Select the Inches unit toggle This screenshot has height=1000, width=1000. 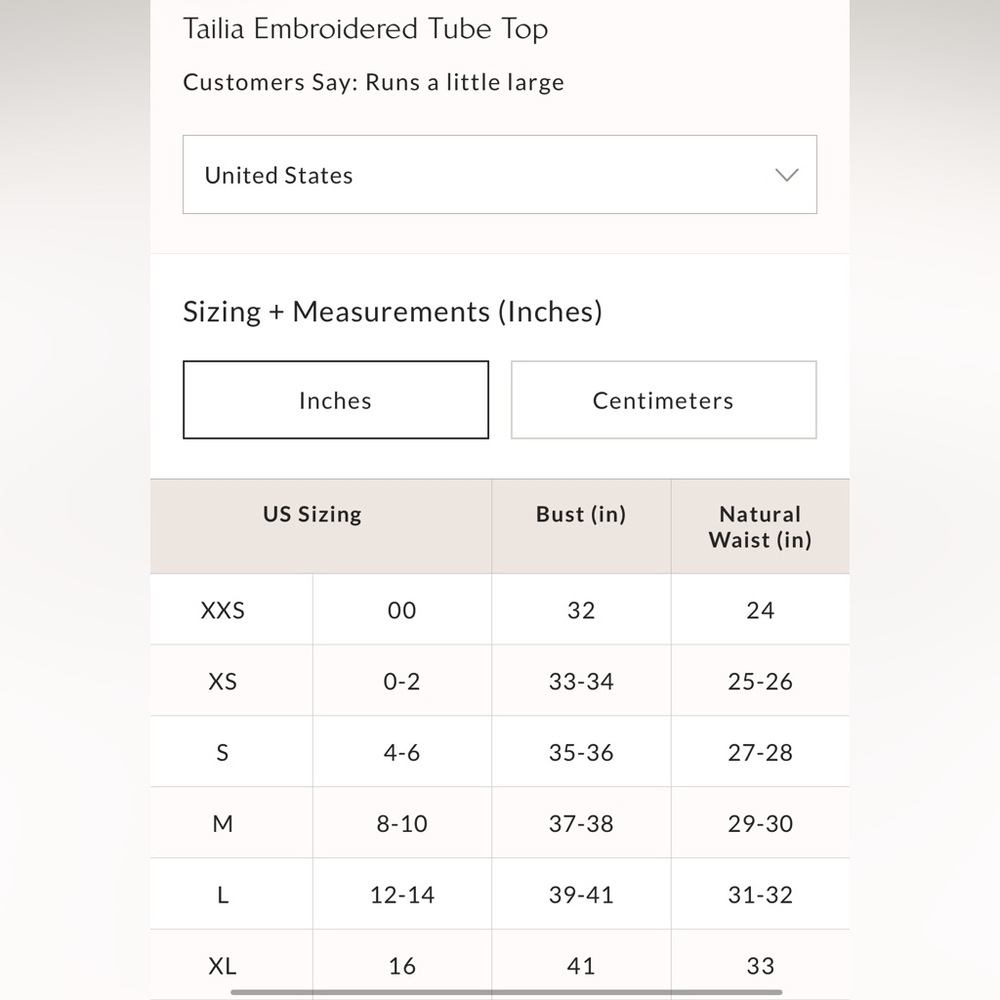coord(335,400)
